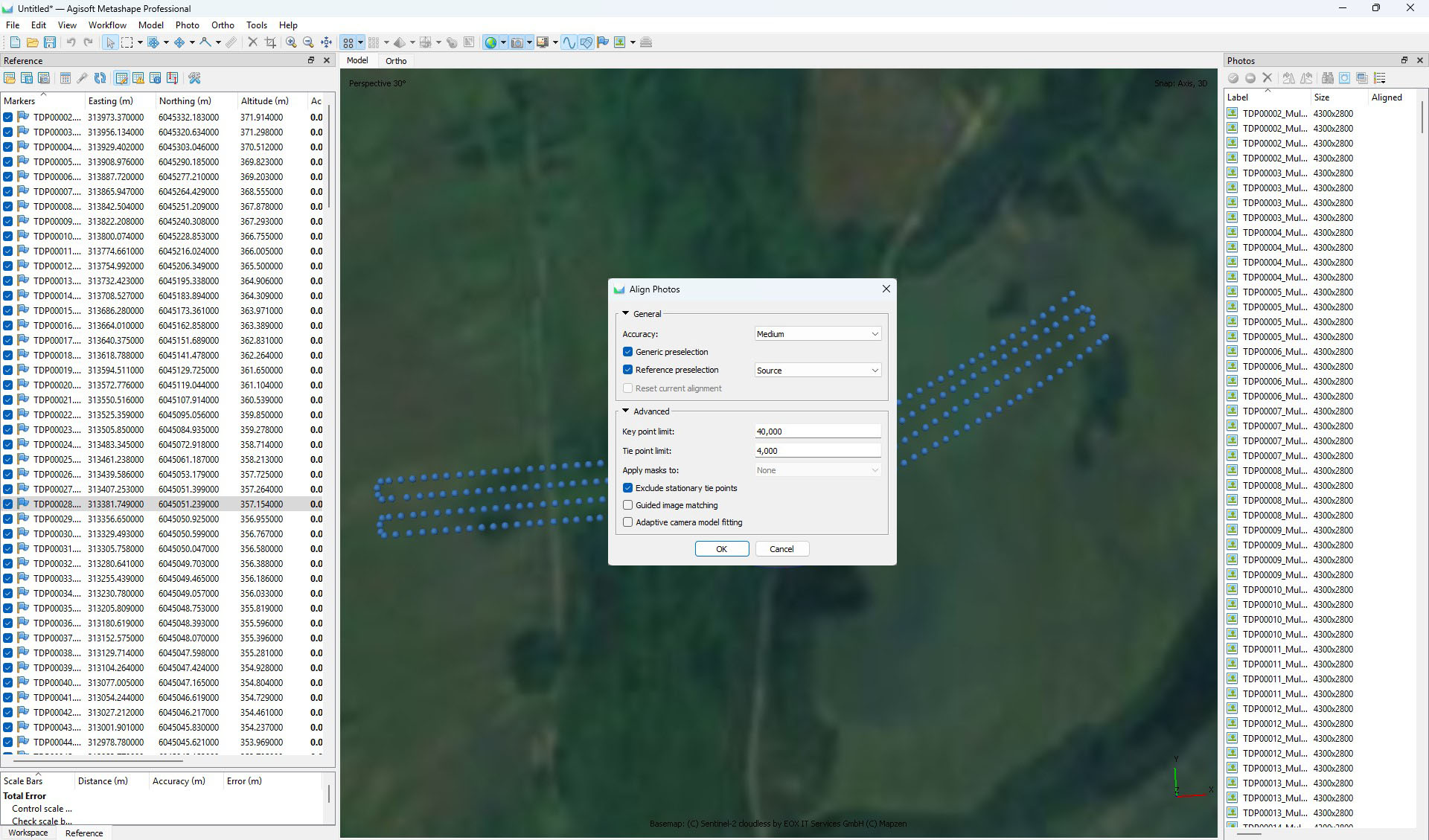Open the Reference preselection Source dropdown
Screen dimensions: 1429x840
point(817,371)
